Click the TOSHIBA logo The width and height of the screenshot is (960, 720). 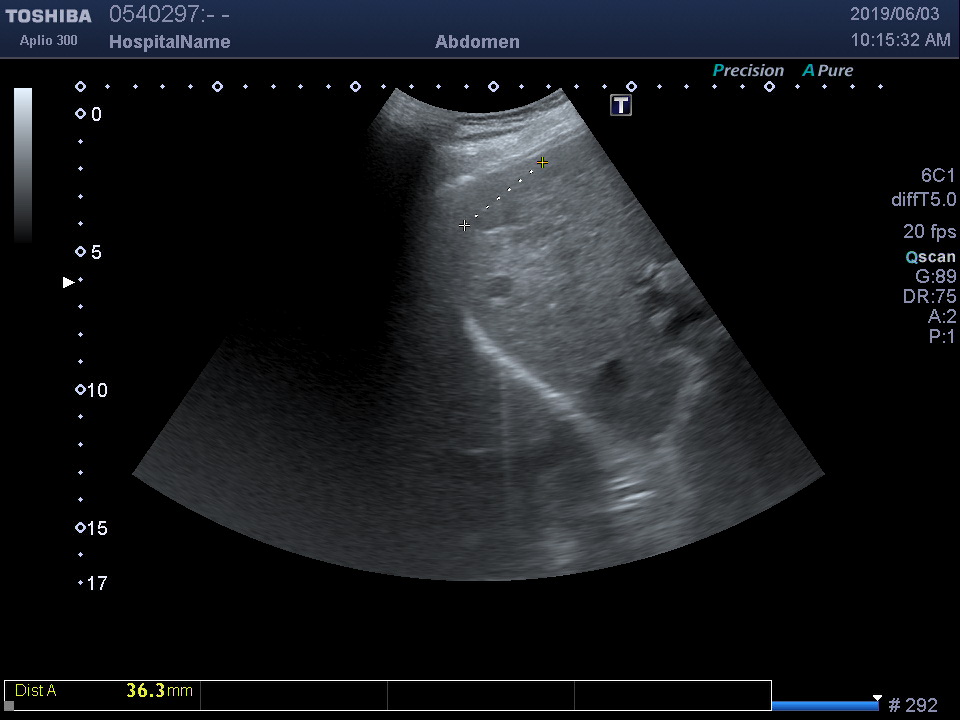[x=48, y=16]
